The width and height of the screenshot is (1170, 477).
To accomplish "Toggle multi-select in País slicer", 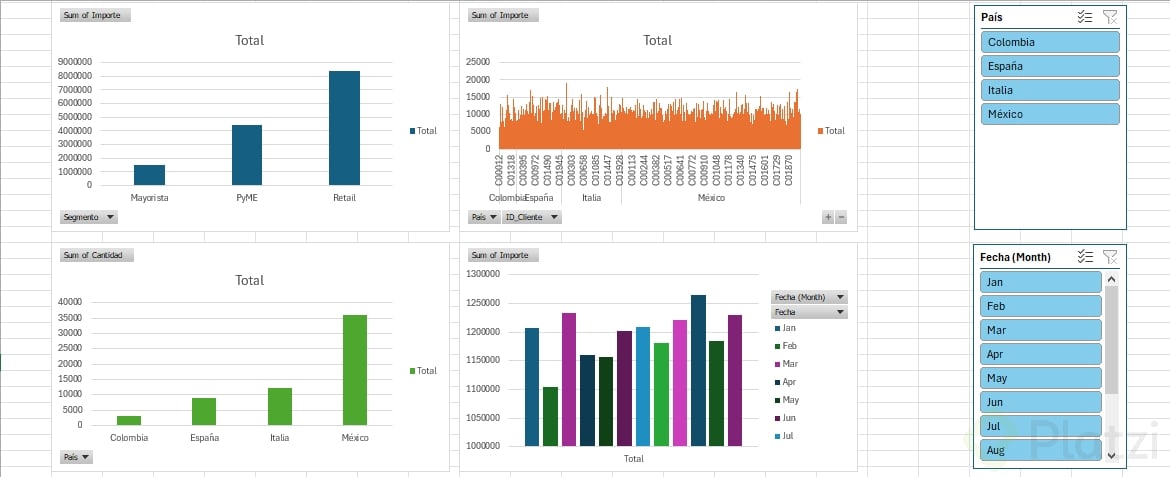I will click(1085, 17).
